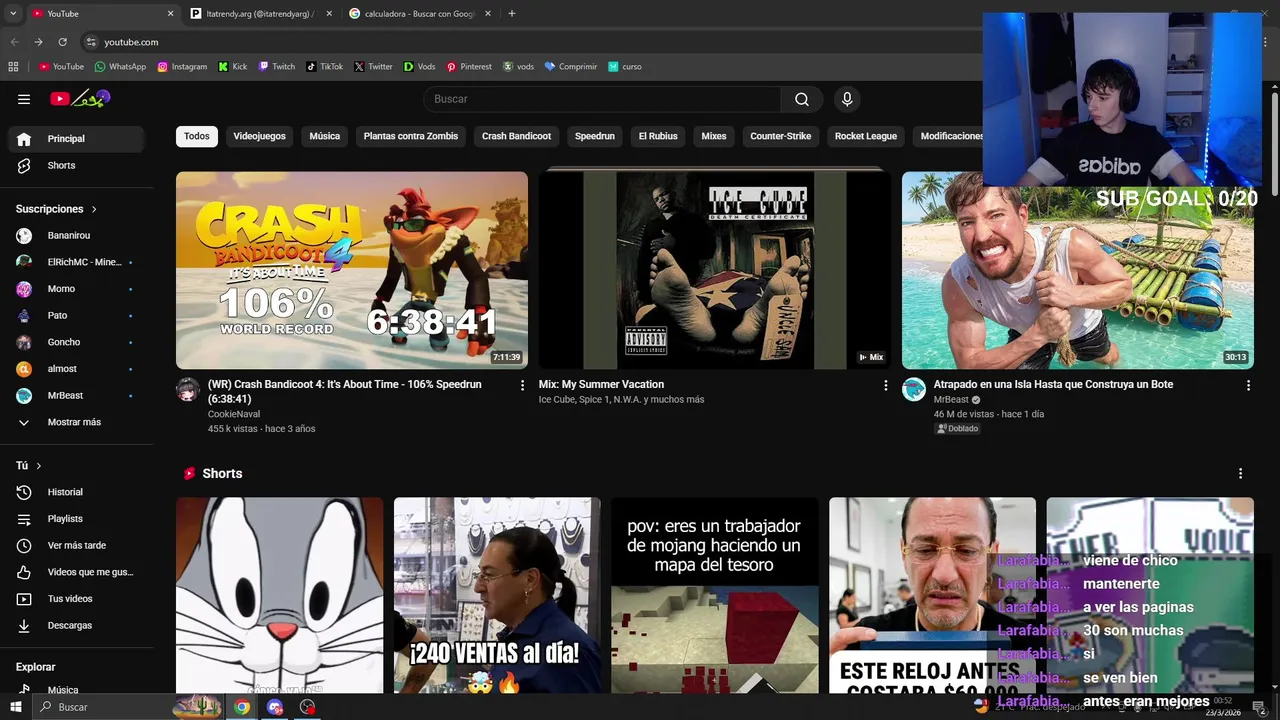
Task: Open Playlists in the sidebar
Action: [x=77, y=519]
